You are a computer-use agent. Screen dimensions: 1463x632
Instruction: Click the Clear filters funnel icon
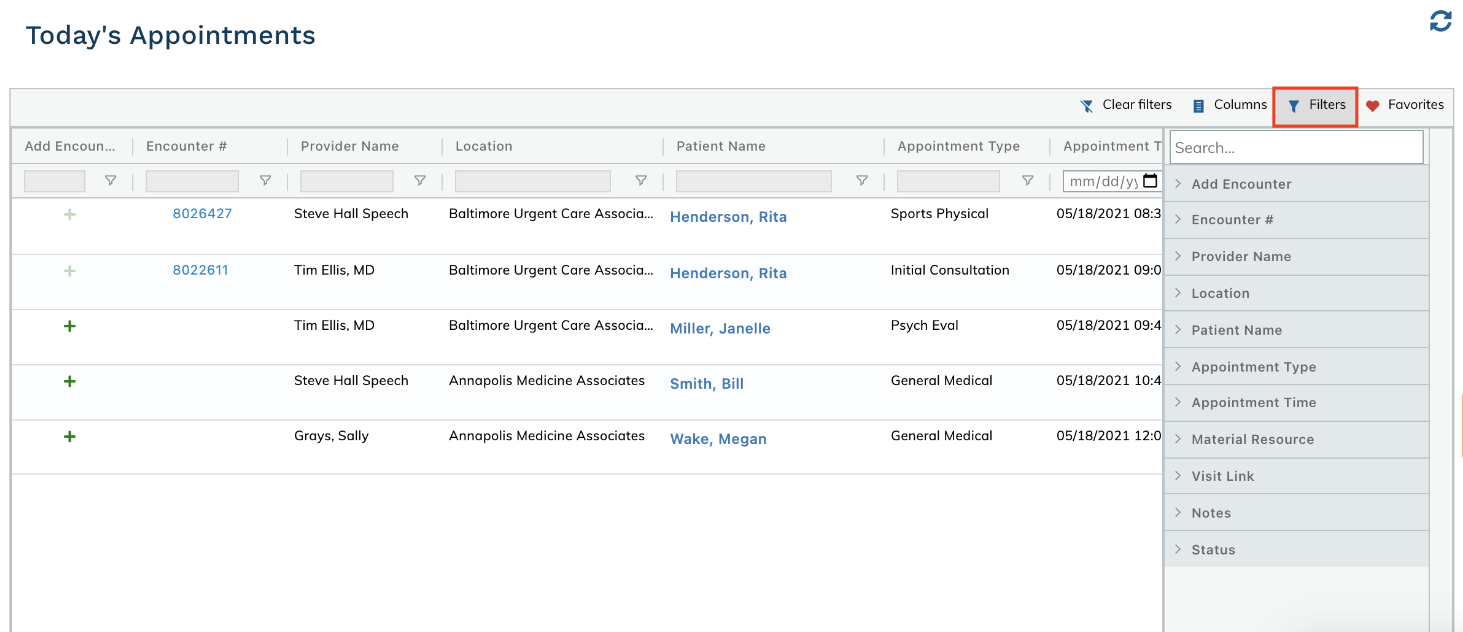pos(1087,106)
